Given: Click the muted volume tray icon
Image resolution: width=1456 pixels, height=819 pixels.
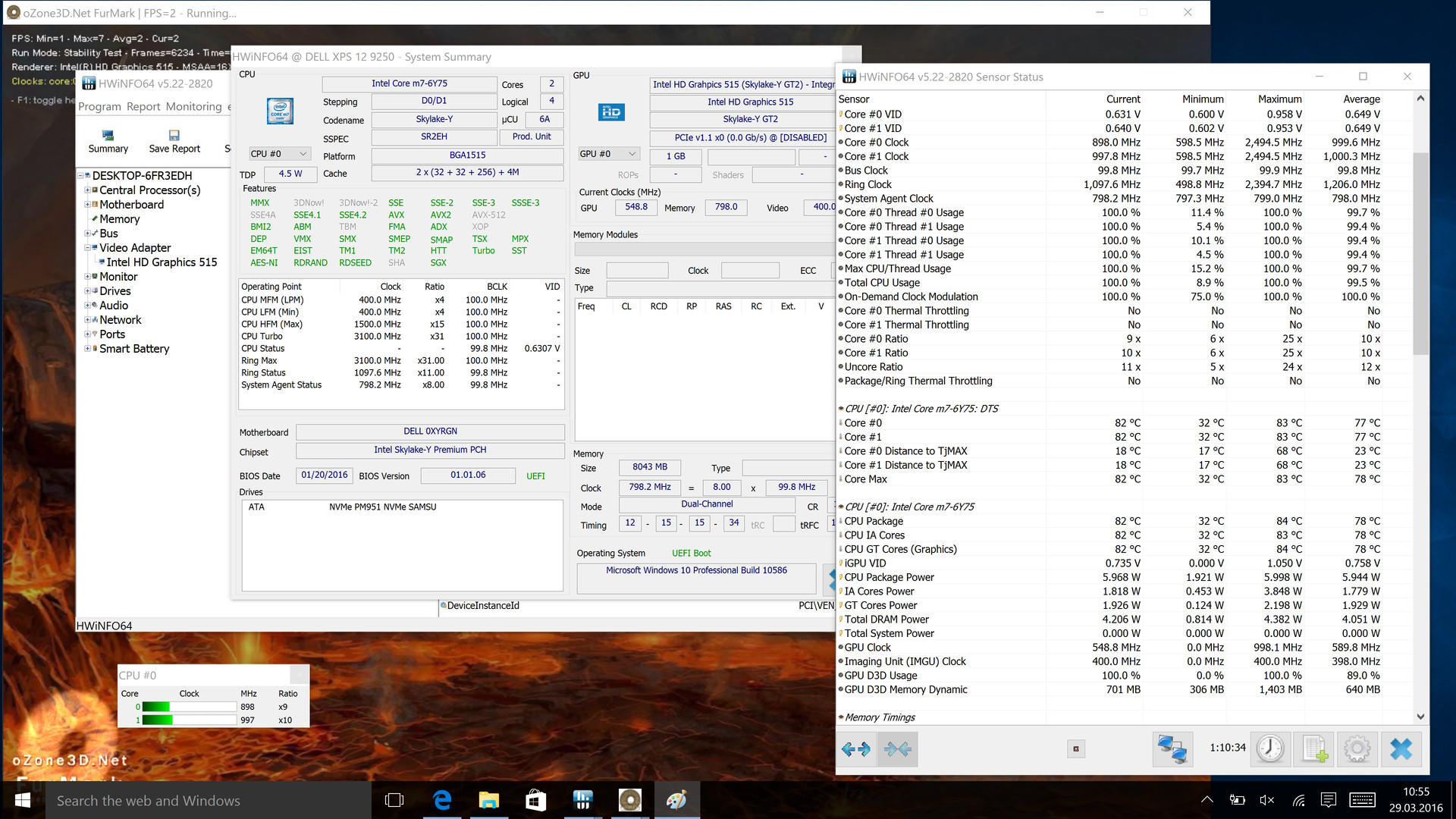Looking at the screenshot, I should (x=1267, y=800).
